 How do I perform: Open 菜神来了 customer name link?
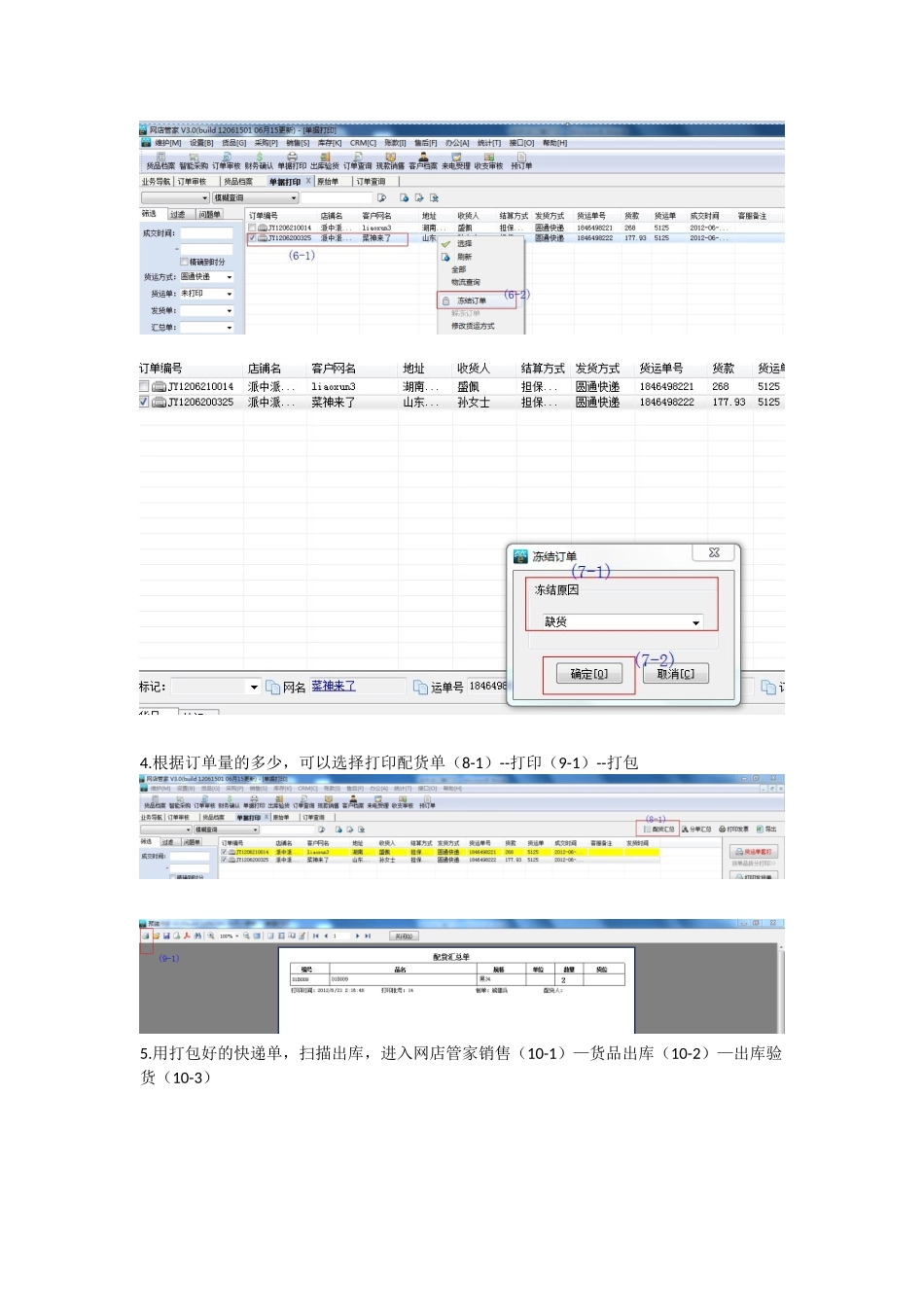point(334,687)
